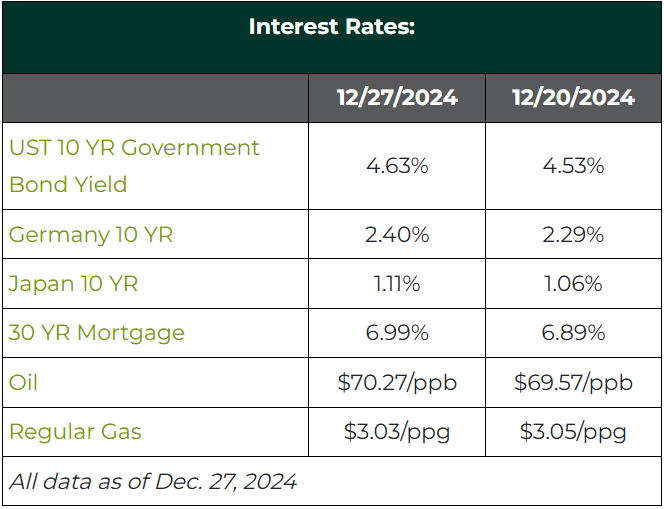Click the $69.57/ppb oil price

click(x=573, y=382)
